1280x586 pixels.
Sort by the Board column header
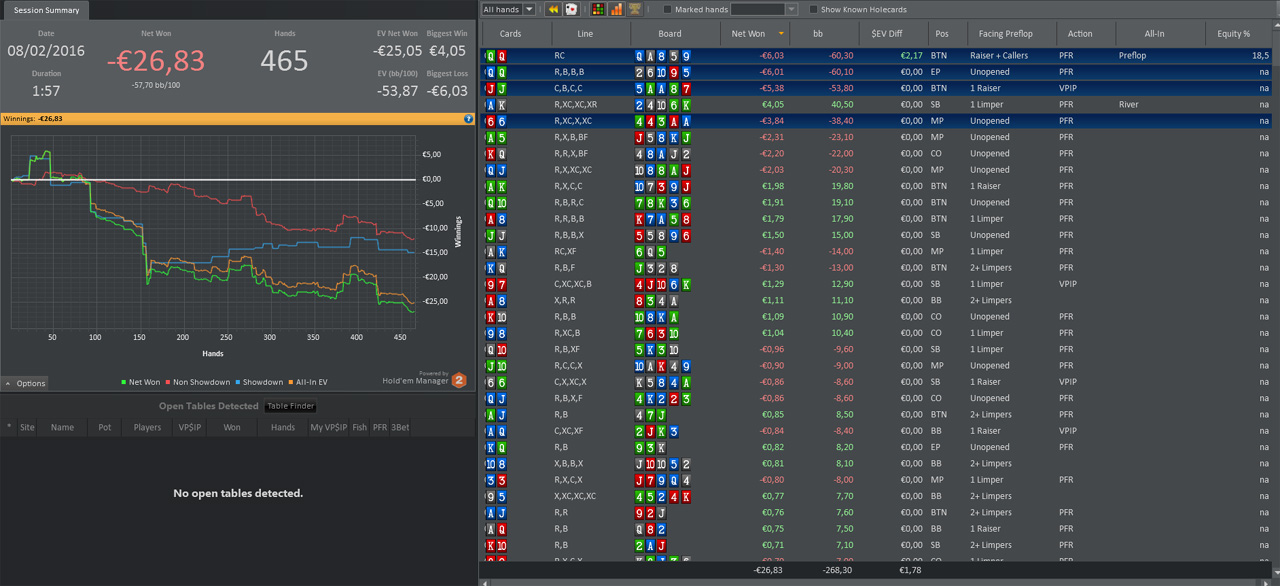click(675, 34)
